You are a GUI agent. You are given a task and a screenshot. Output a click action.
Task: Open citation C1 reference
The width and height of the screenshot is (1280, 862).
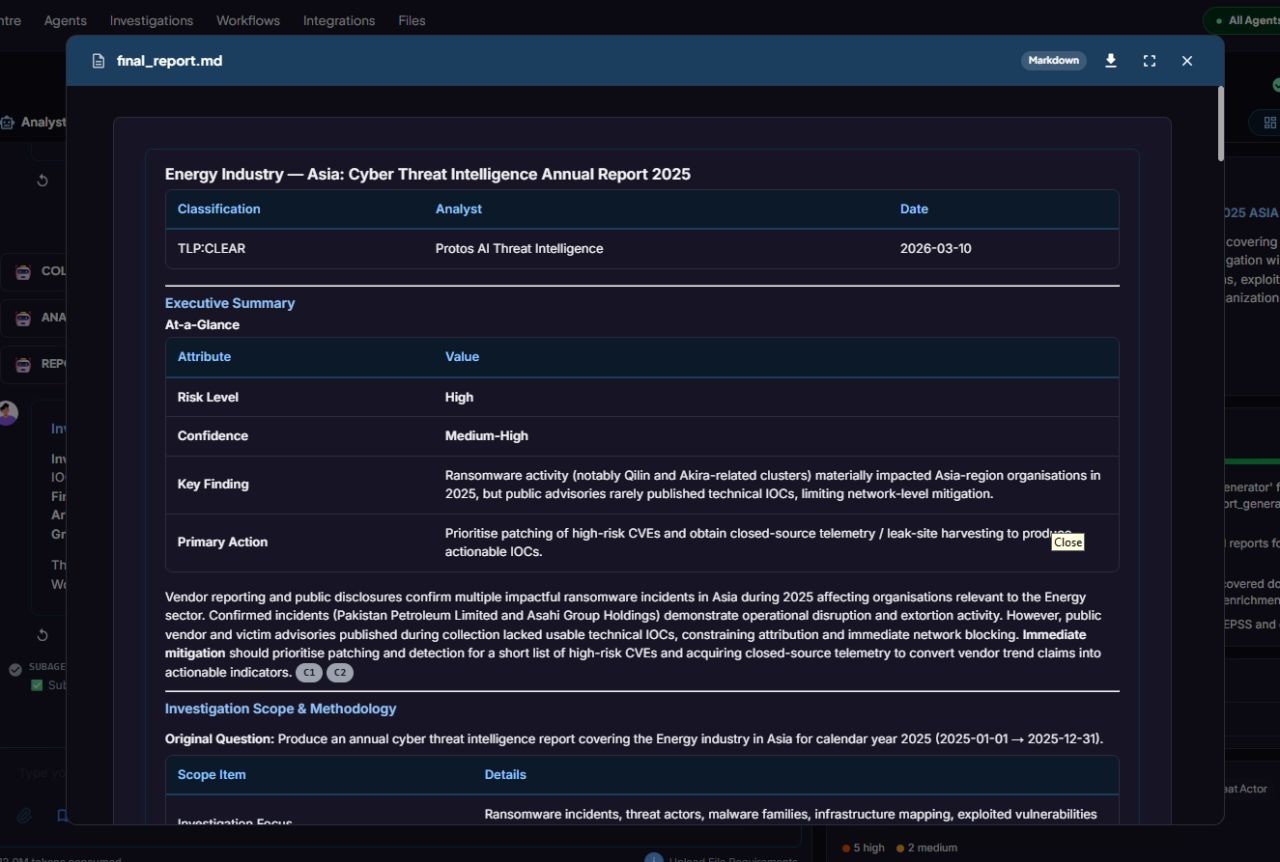[309, 673]
